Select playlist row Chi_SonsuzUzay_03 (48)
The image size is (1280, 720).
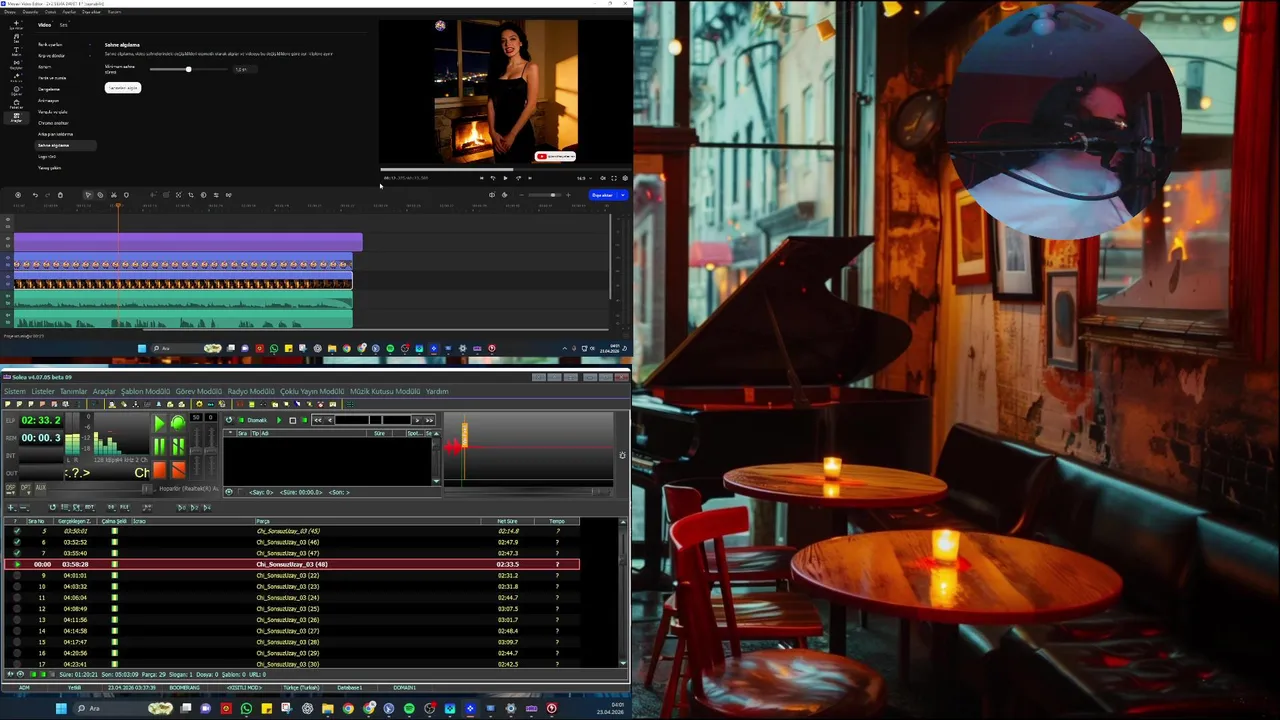[x=292, y=564]
